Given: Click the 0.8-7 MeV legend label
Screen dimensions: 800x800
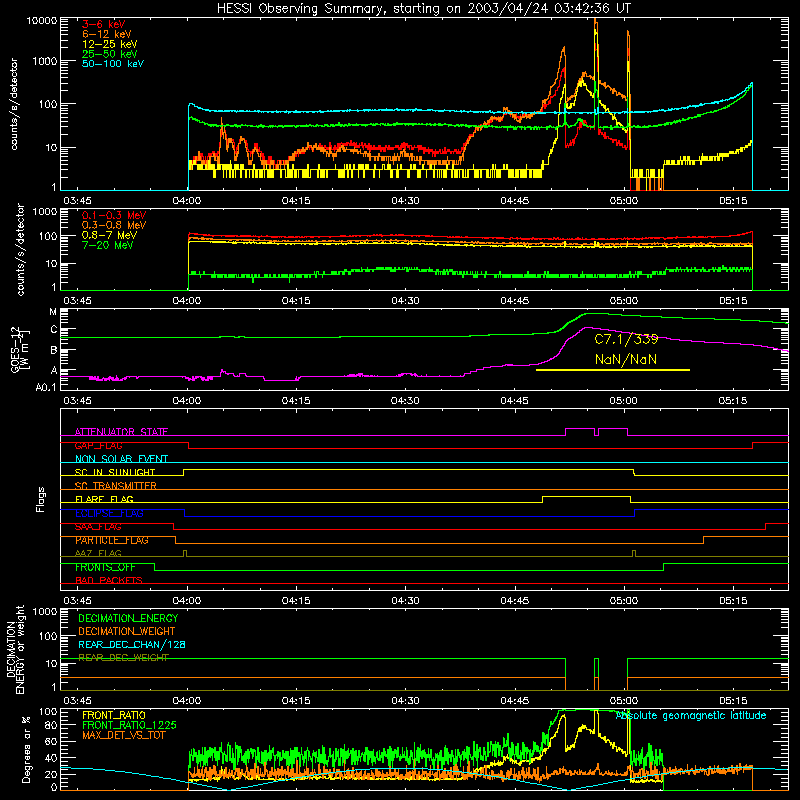Looking at the screenshot, I should (x=109, y=235).
